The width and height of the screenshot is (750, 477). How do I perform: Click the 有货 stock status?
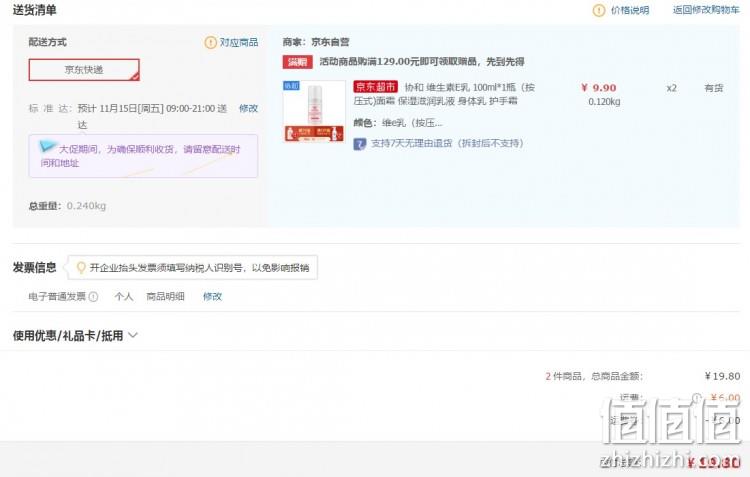point(714,88)
